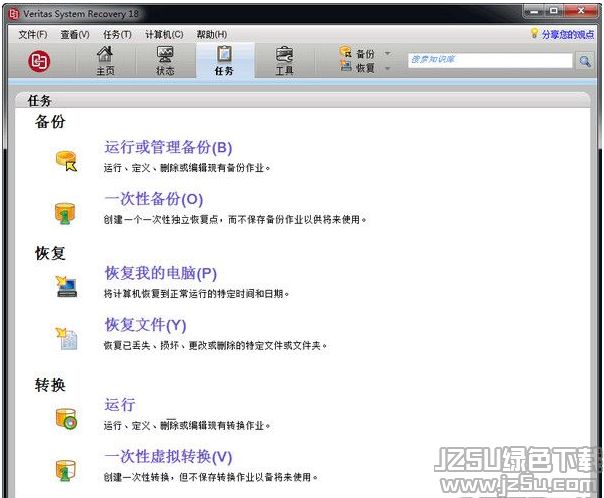604x498 pixels.
Task: Open the 工具 toolbox icon
Action: tap(284, 54)
